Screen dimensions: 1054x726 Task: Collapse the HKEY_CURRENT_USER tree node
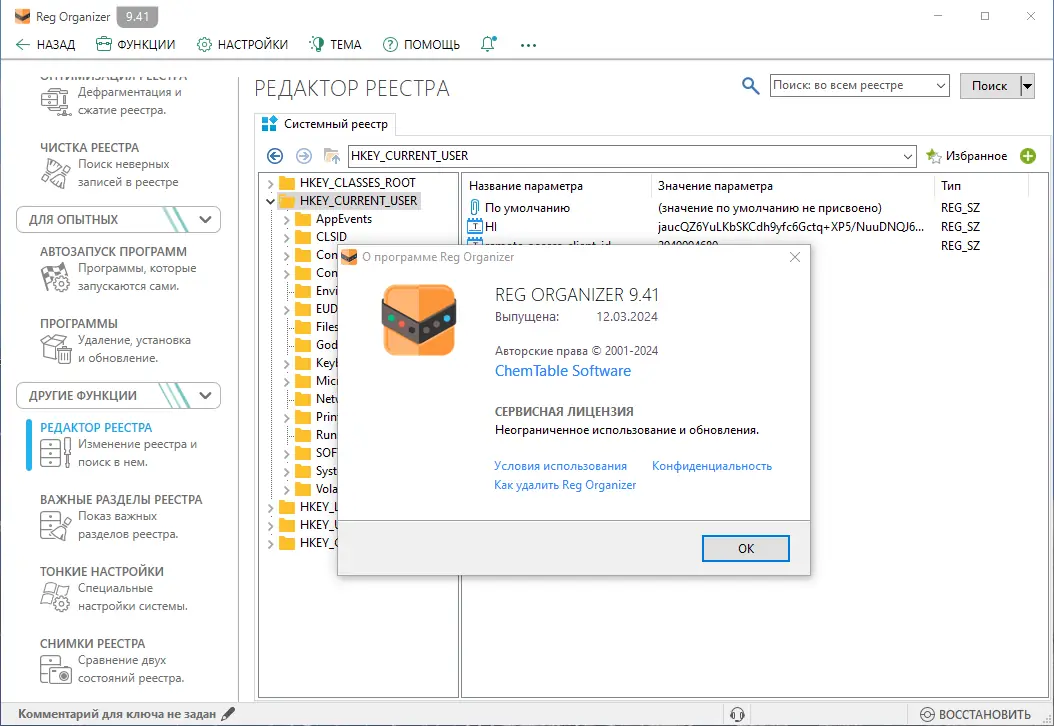click(270, 201)
